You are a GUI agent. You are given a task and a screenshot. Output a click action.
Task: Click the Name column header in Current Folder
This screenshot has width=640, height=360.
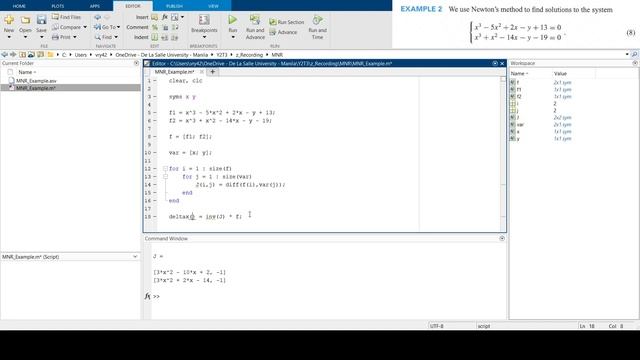click(x=27, y=72)
